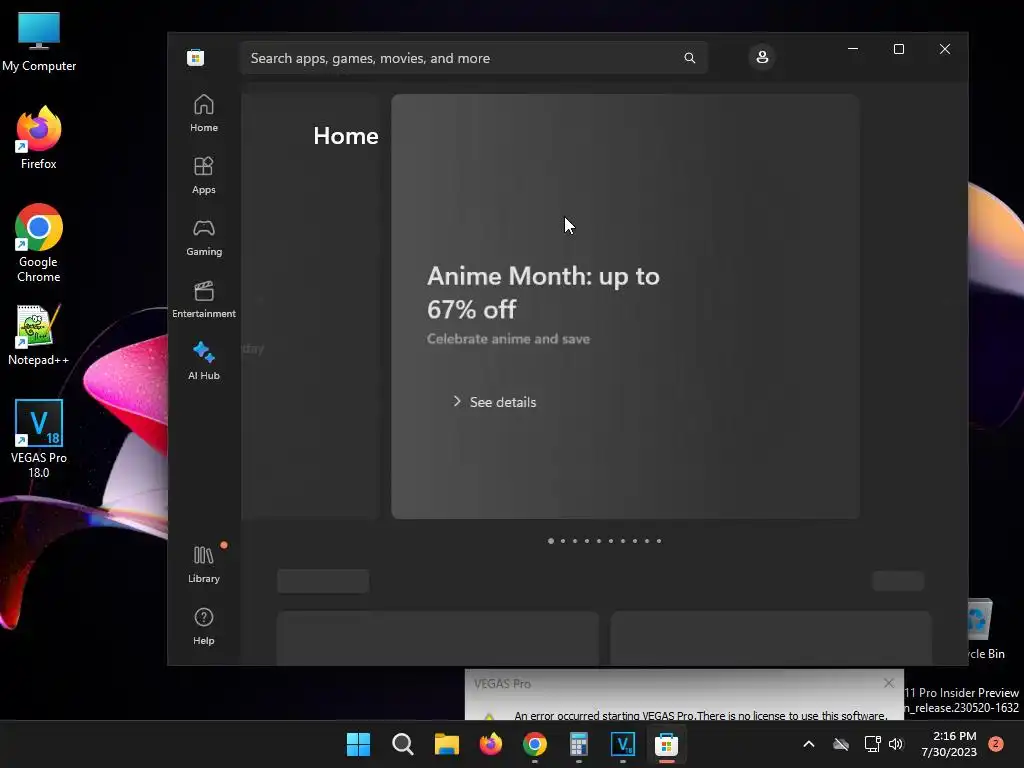Viewport: 1024px width, 768px height.
Task: Open Help in Store sidebar
Action: [204, 627]
